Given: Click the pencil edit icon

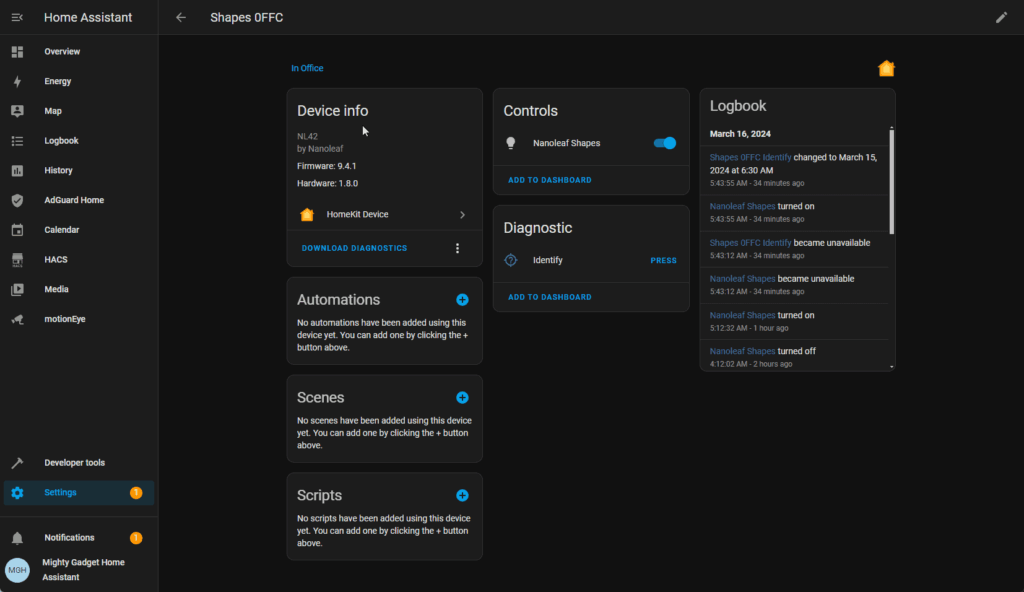Looking at the screenshot, I should coord(1001,17).
